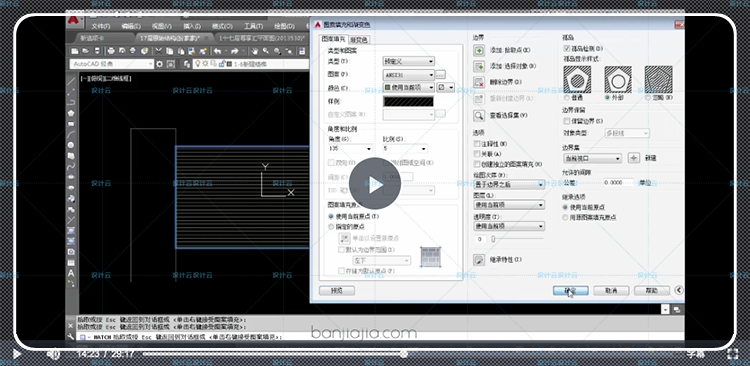The height and width of the screenshot is (366, 750).
Task: Open the Type (类型) dropdown showing 预定义
Action: [x=409, y=61]
